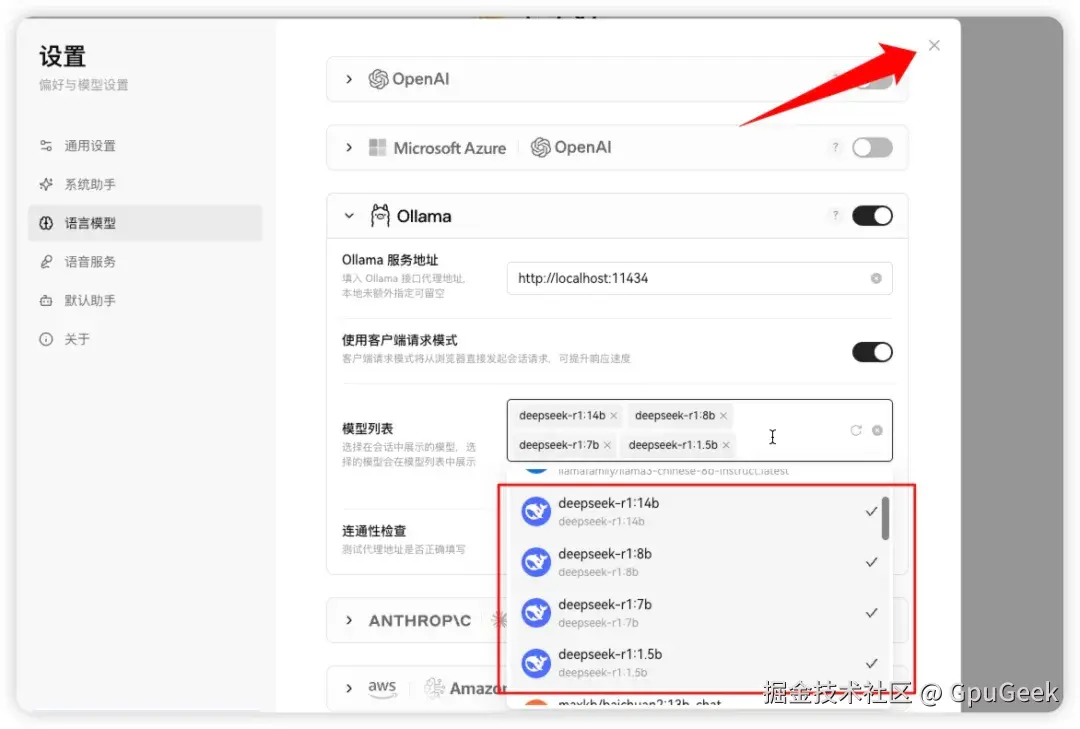Click inside the 模型列表 selection box

pyautogui.click(x=699, y=430)
